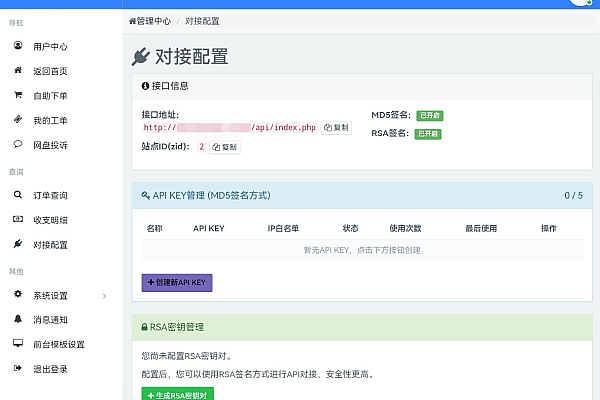
Task: Expand the 系统设置 submenu chevron
Action: click(x=104, y=296)
